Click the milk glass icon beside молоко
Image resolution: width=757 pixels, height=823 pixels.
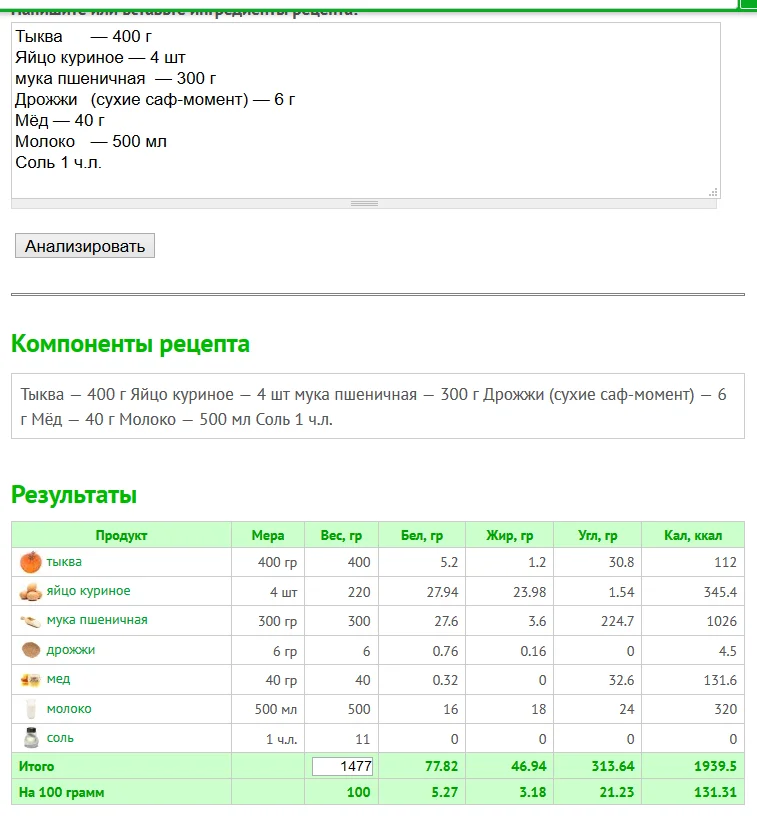click(x=31, y=709)
